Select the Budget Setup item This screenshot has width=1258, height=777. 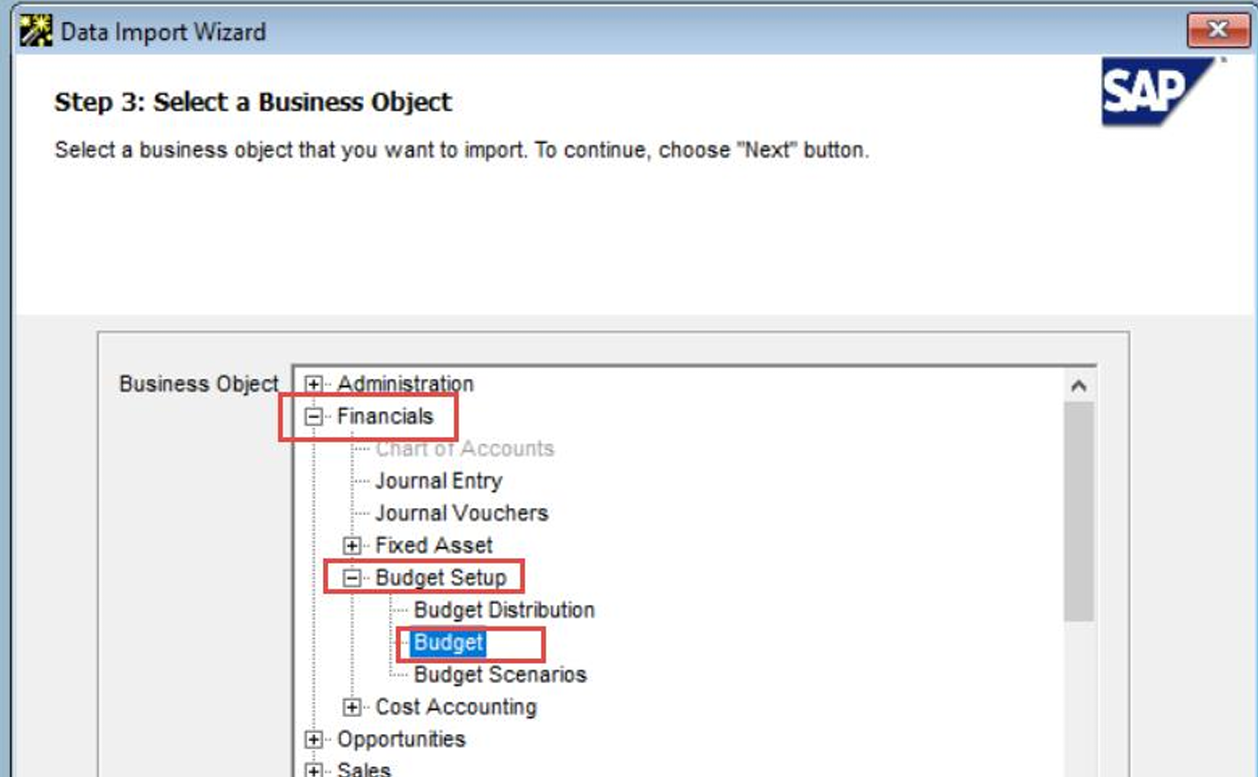point(441,578)
